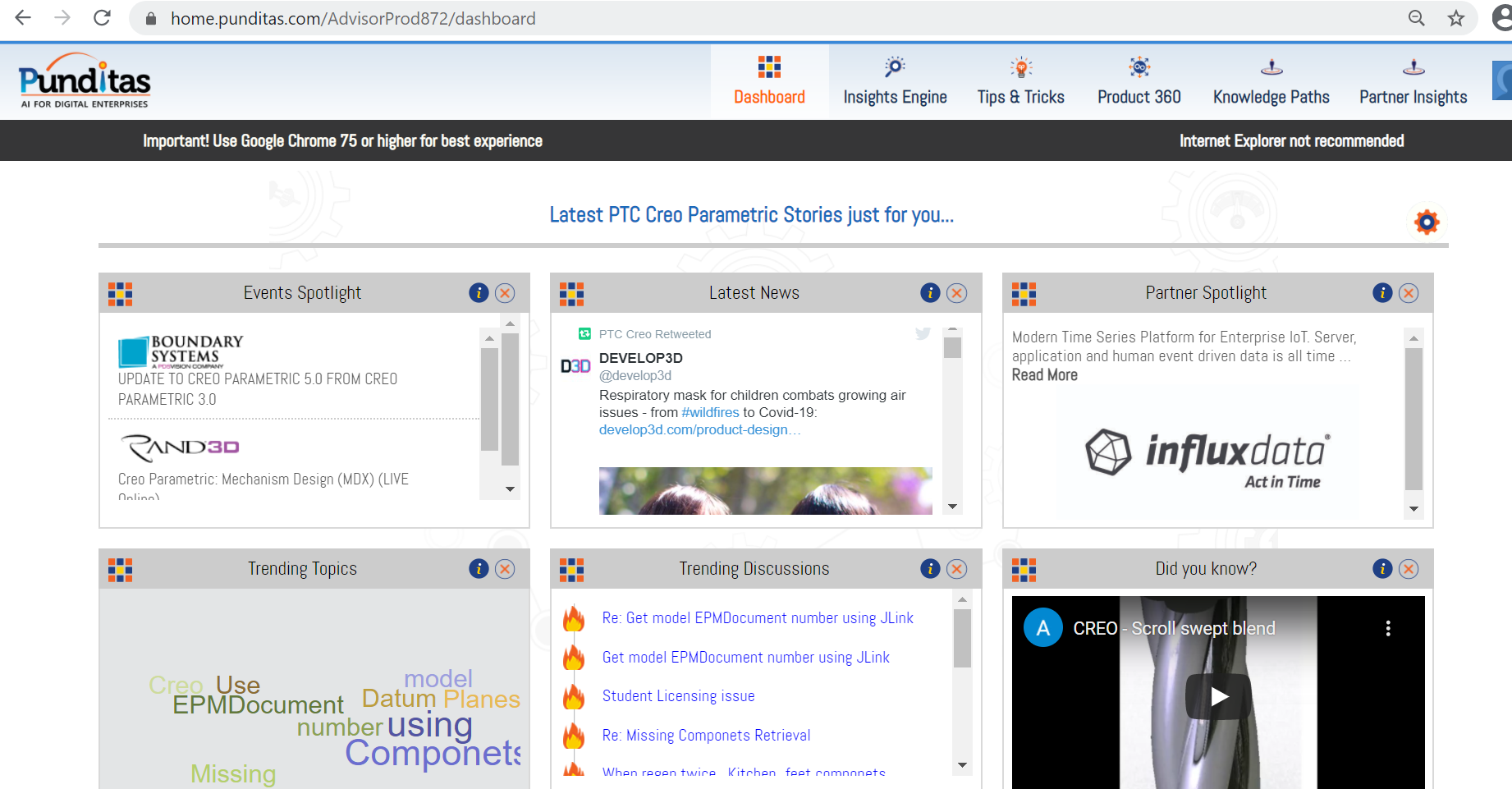Open Student Licensing issue discussion
The width and height of the screenshot is (1512, 789).
click(678, 696)
